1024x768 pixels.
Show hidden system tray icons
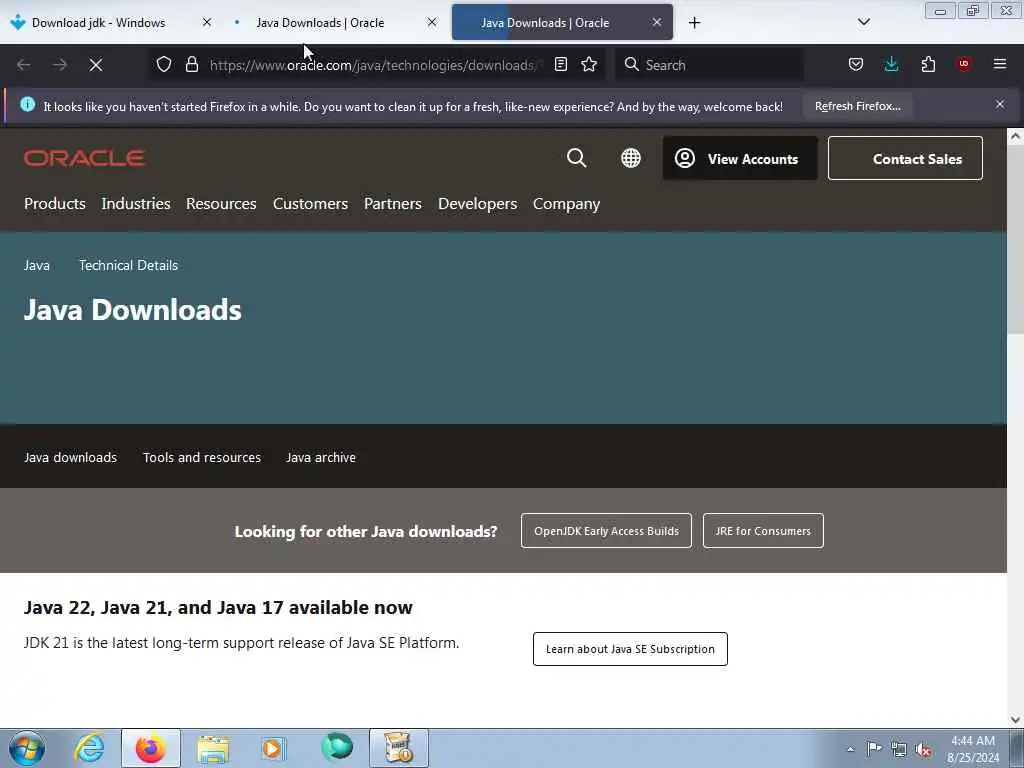850,749
